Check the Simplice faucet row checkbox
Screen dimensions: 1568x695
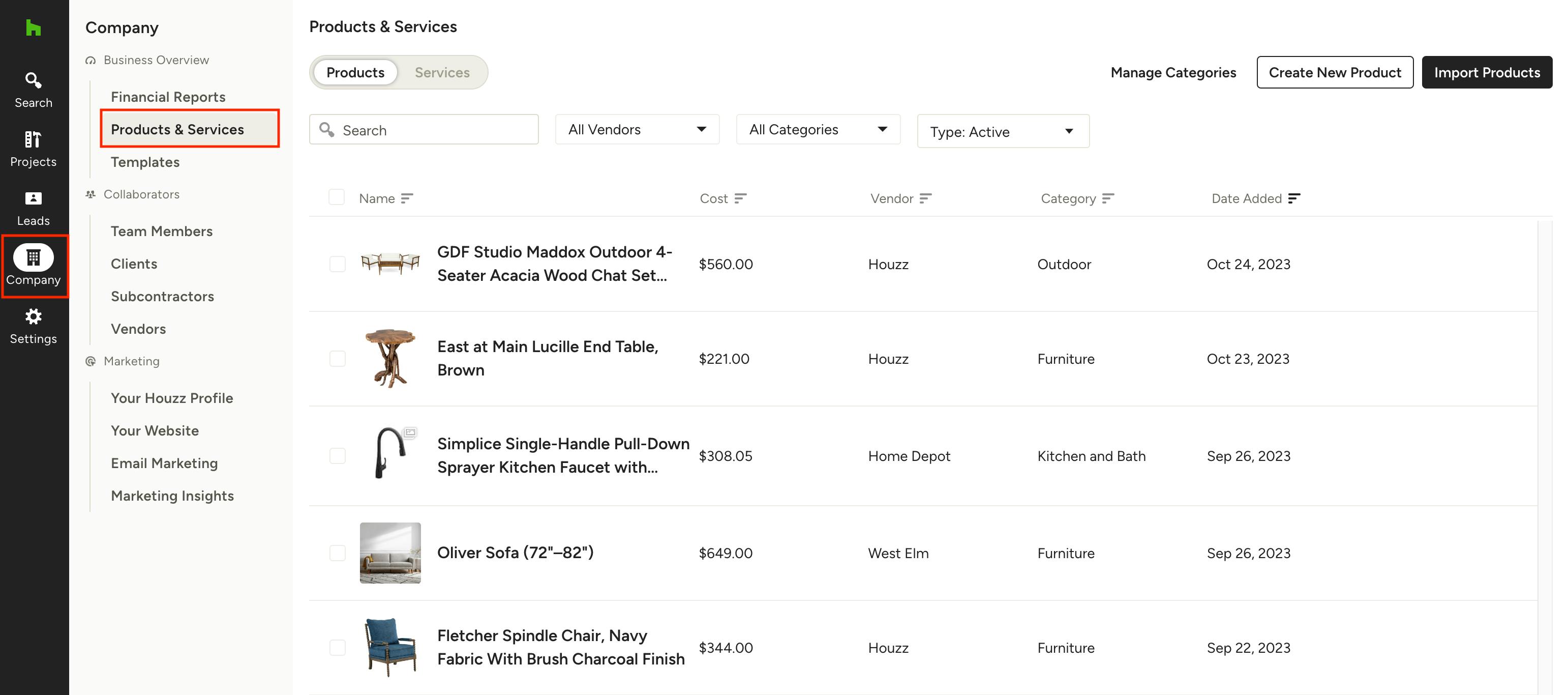click(x=337, y=456)
